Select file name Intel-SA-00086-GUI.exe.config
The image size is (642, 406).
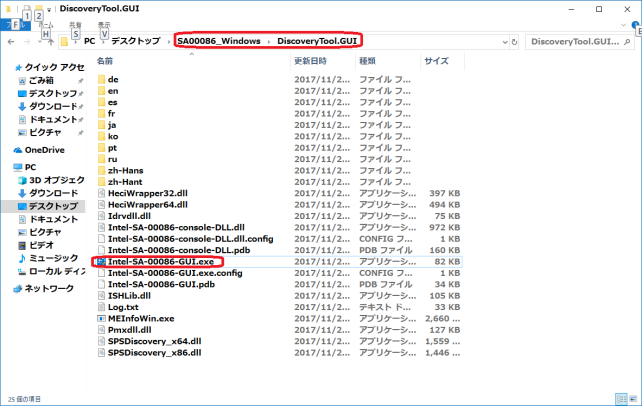pyautogui.click(x=175, y=273)
